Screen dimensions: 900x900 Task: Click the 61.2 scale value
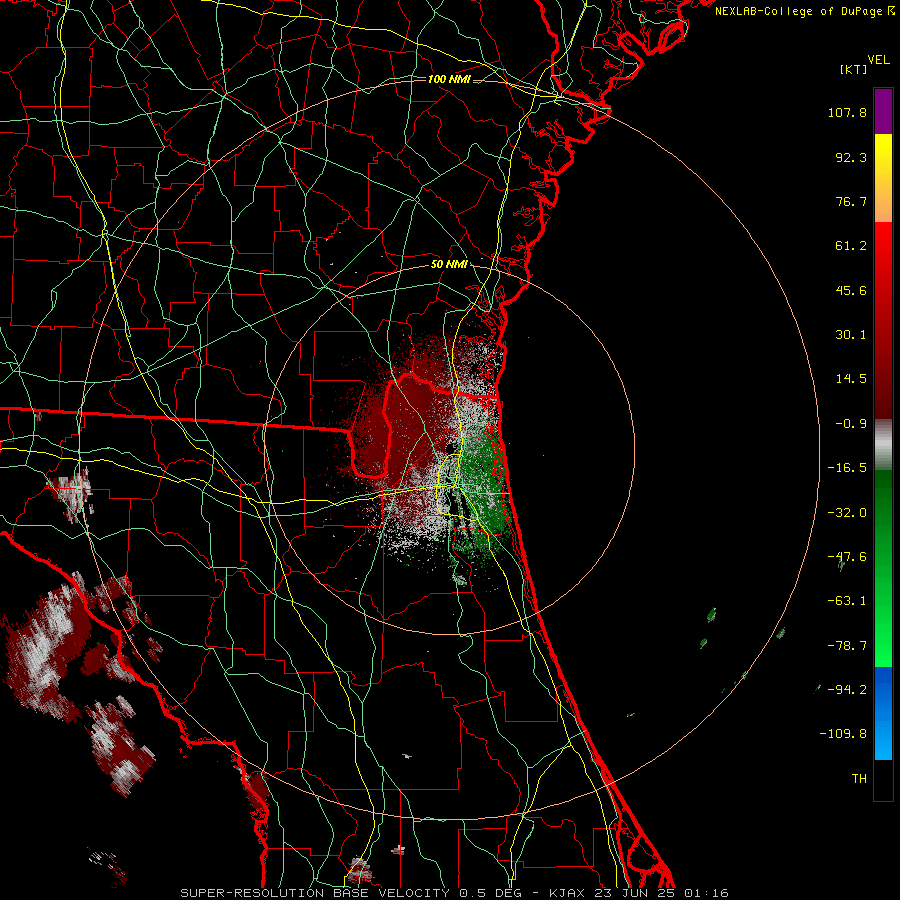(851, 246)
